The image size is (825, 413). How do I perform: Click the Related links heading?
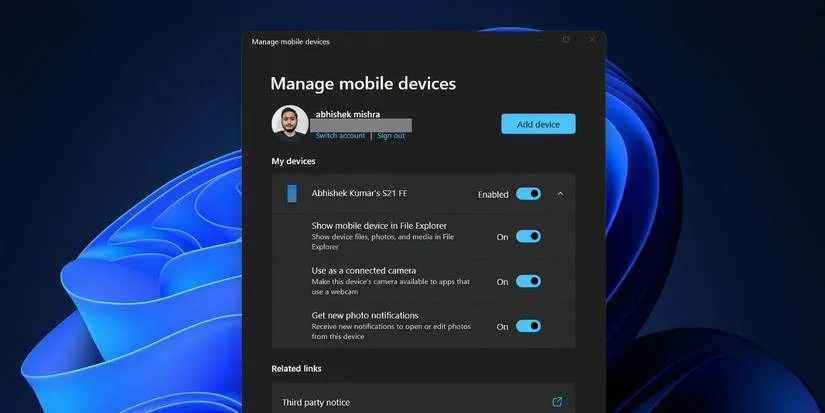296,368
